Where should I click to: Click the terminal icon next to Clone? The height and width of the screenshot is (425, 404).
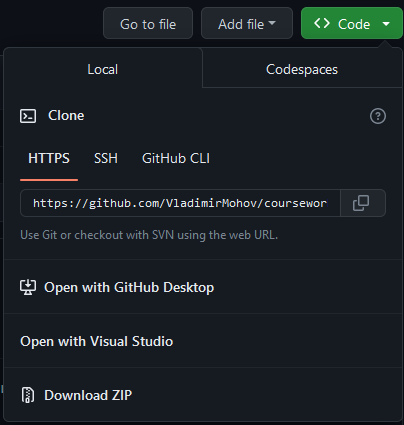28,116
